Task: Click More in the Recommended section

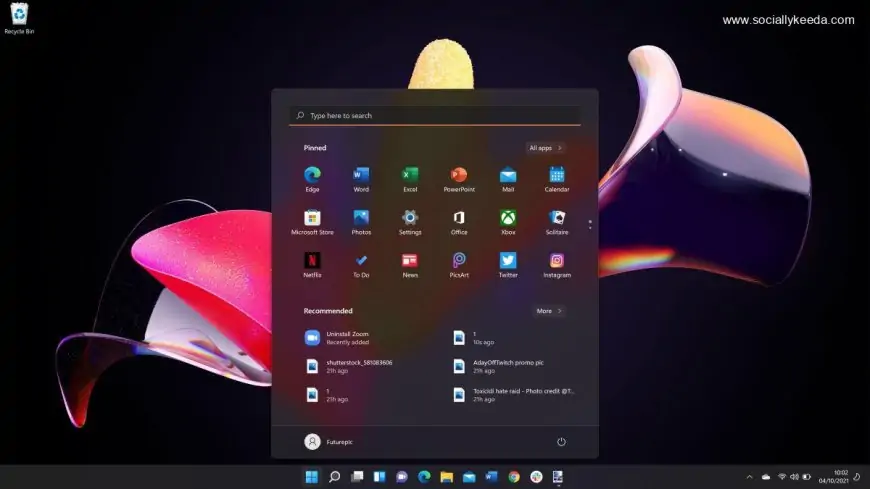Action: tap(549, 311)
